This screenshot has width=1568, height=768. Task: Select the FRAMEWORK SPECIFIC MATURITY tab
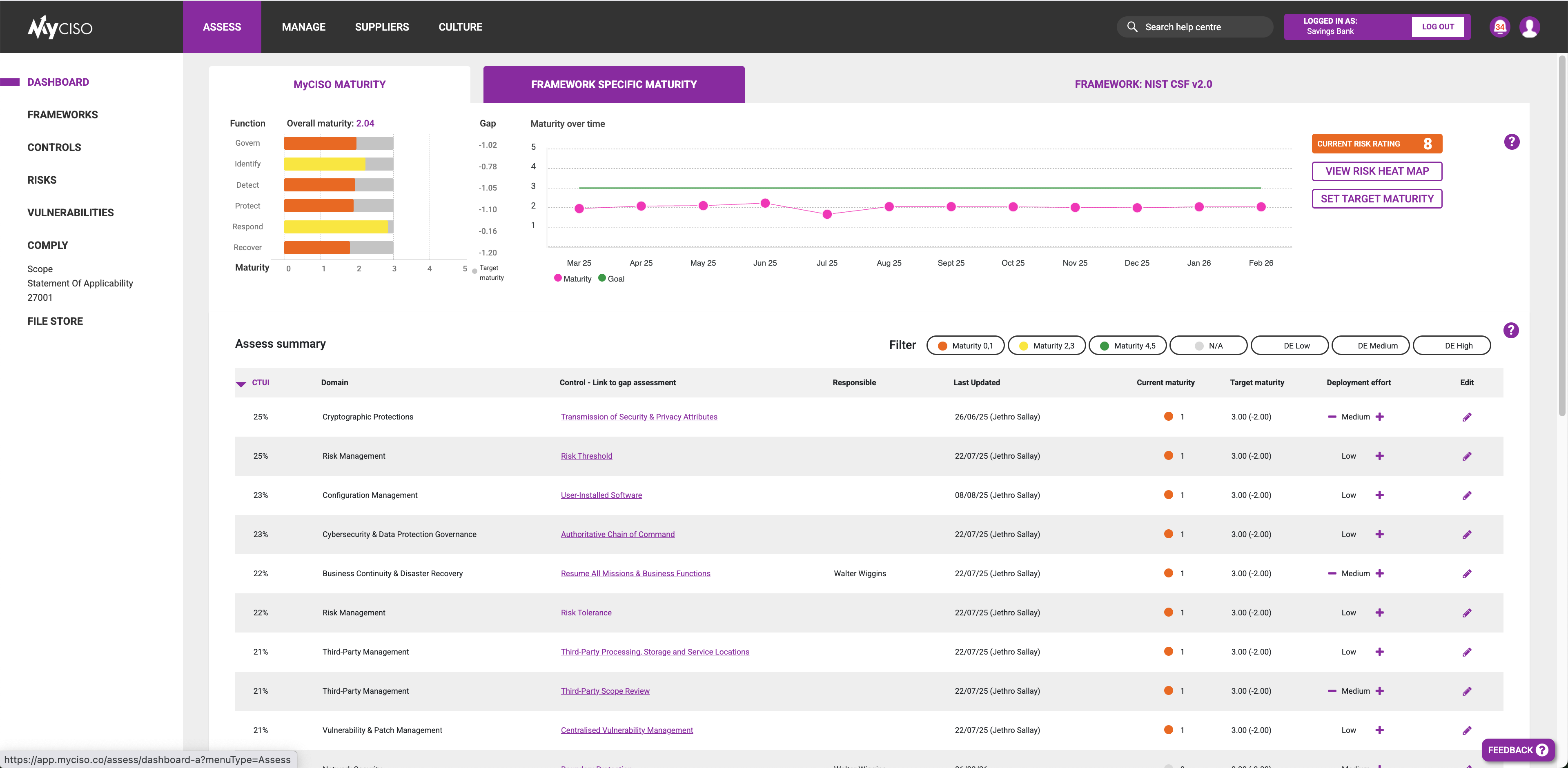[x=614, y=84]
